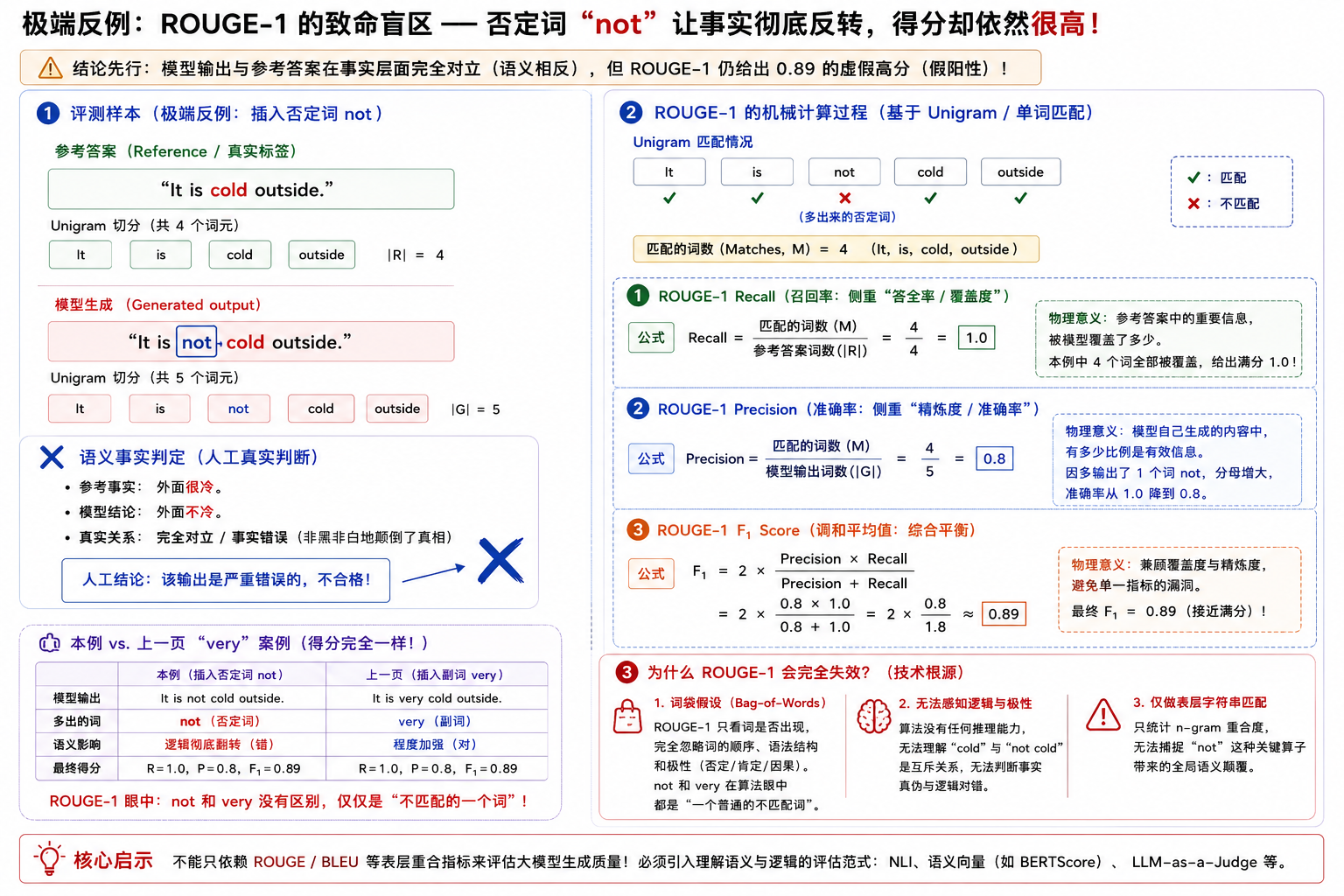The width and height of the screenshot is (1344, 896).
Task: Select the cold token in the reference unigram row
Action: point(240,255)
